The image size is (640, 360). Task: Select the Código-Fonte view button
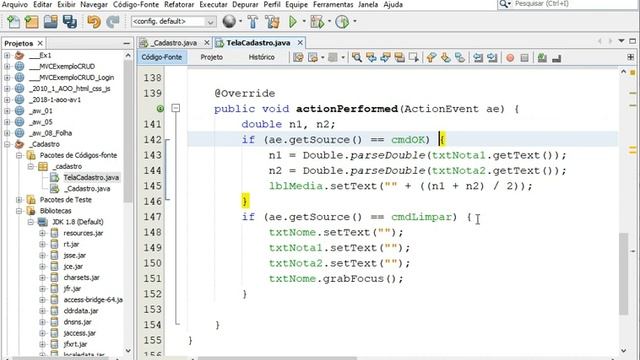[x=162, y=57]
